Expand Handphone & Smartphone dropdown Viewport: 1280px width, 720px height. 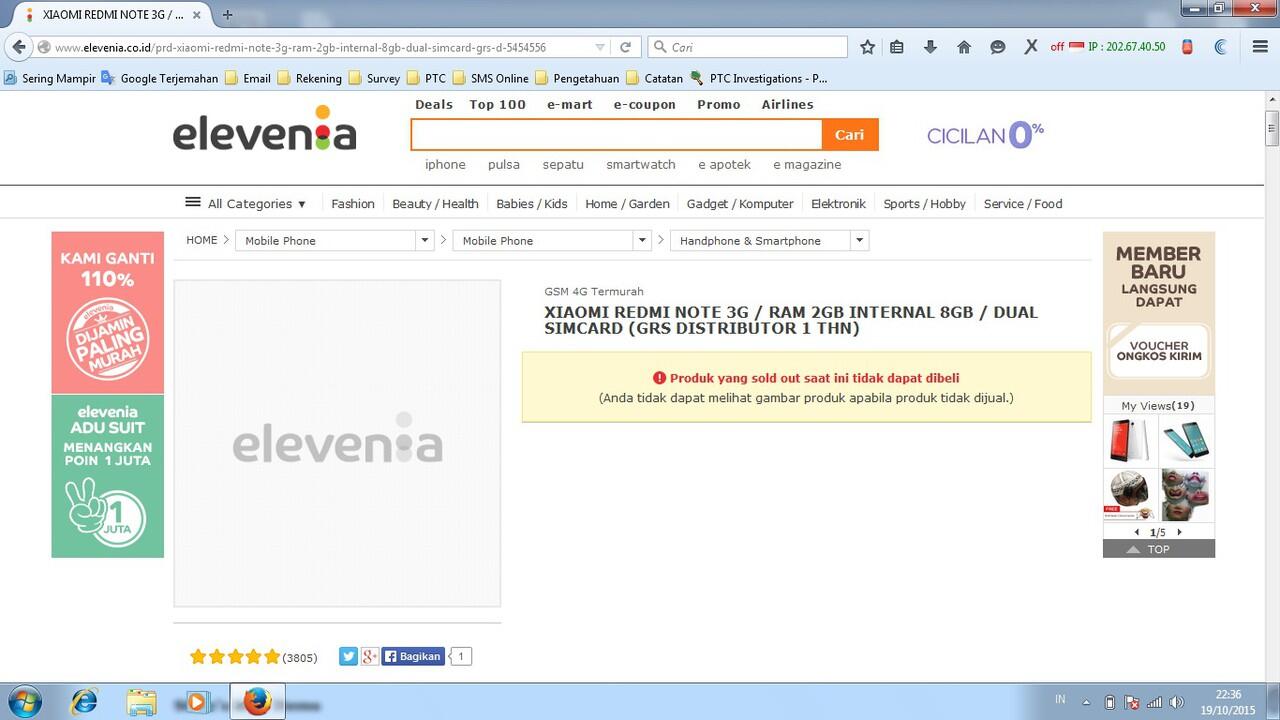tap(859, 240)
